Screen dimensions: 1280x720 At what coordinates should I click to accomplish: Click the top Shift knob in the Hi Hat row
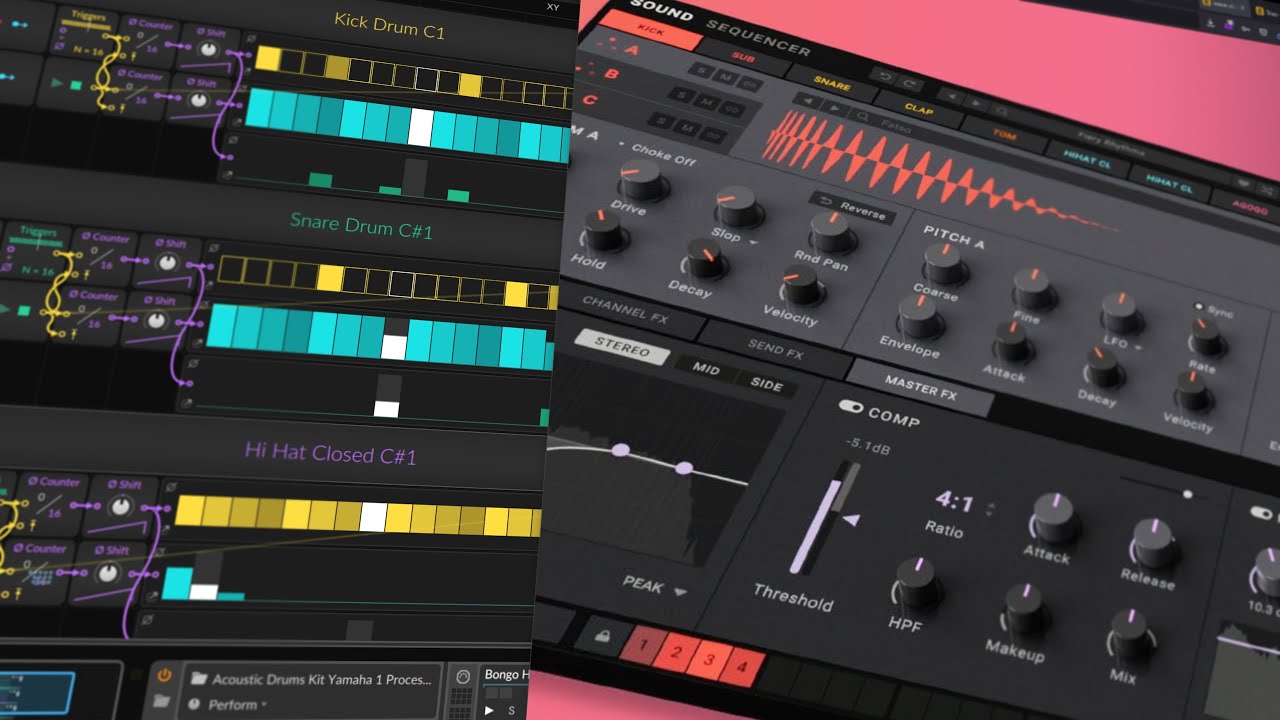pos(120,507)
